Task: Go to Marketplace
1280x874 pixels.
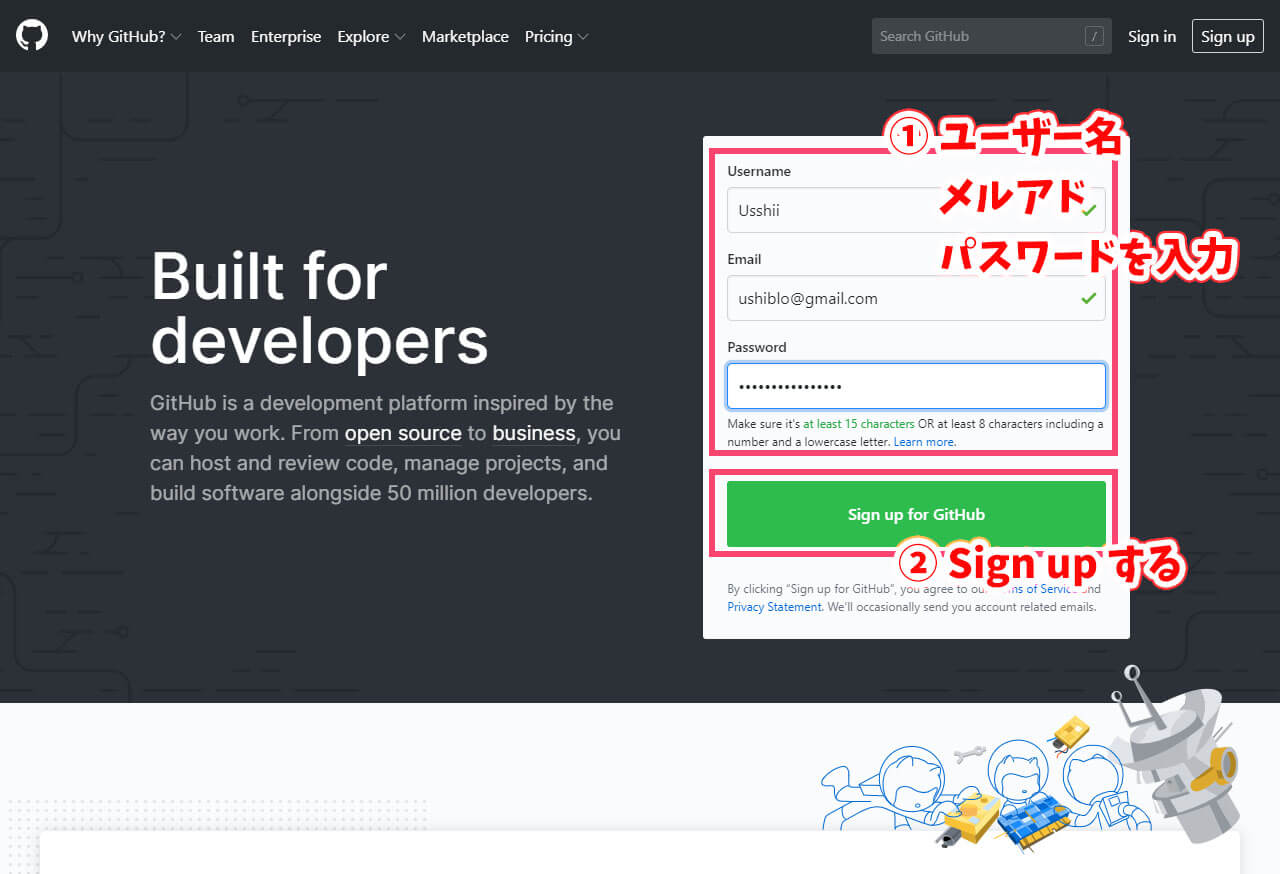Action: click(x=465, y=36)
